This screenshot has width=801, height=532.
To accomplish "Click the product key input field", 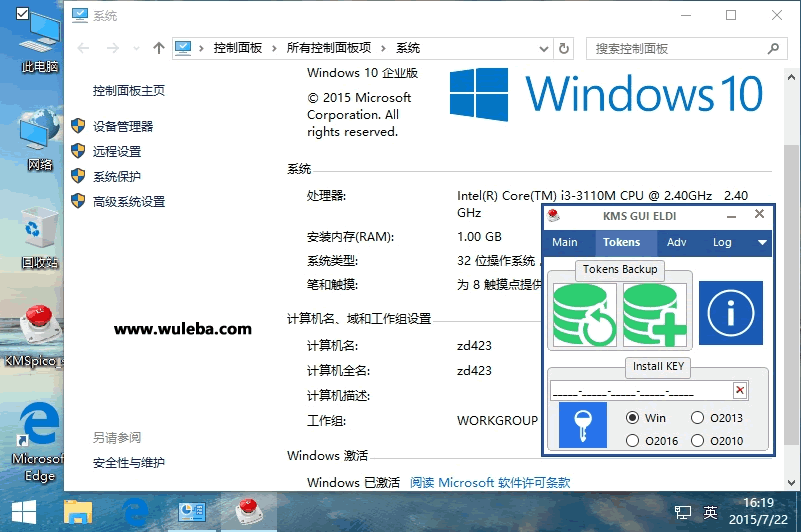I will 642,391.
